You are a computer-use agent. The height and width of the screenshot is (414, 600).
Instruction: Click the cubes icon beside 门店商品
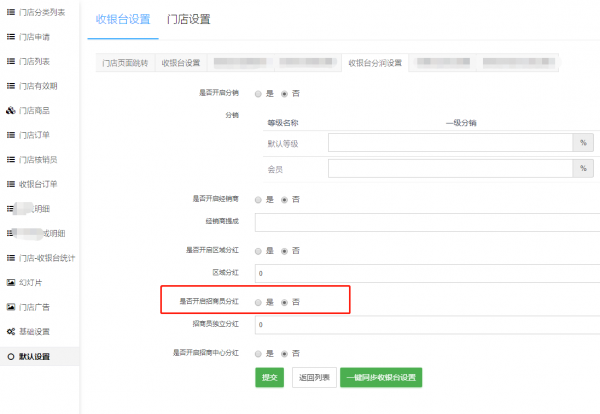coord(11,111)
